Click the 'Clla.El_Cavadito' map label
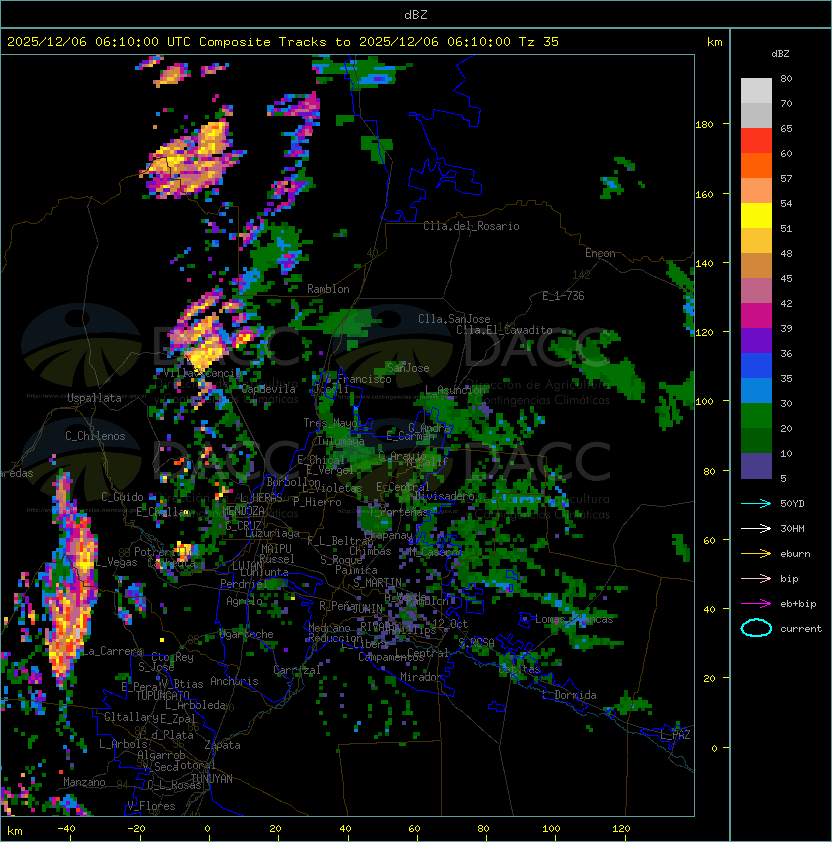The height and width of the screenshot is (842, 832). [504, 330]
